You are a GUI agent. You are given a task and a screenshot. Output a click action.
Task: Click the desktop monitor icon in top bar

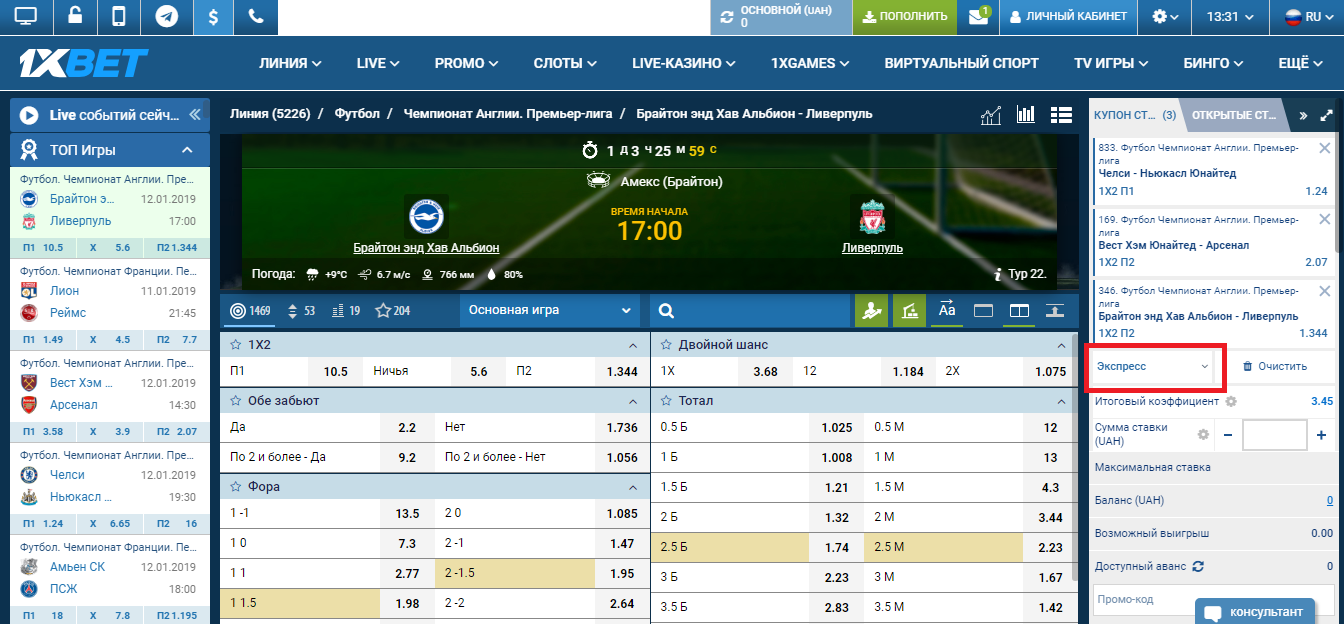(x=26, y=16)
